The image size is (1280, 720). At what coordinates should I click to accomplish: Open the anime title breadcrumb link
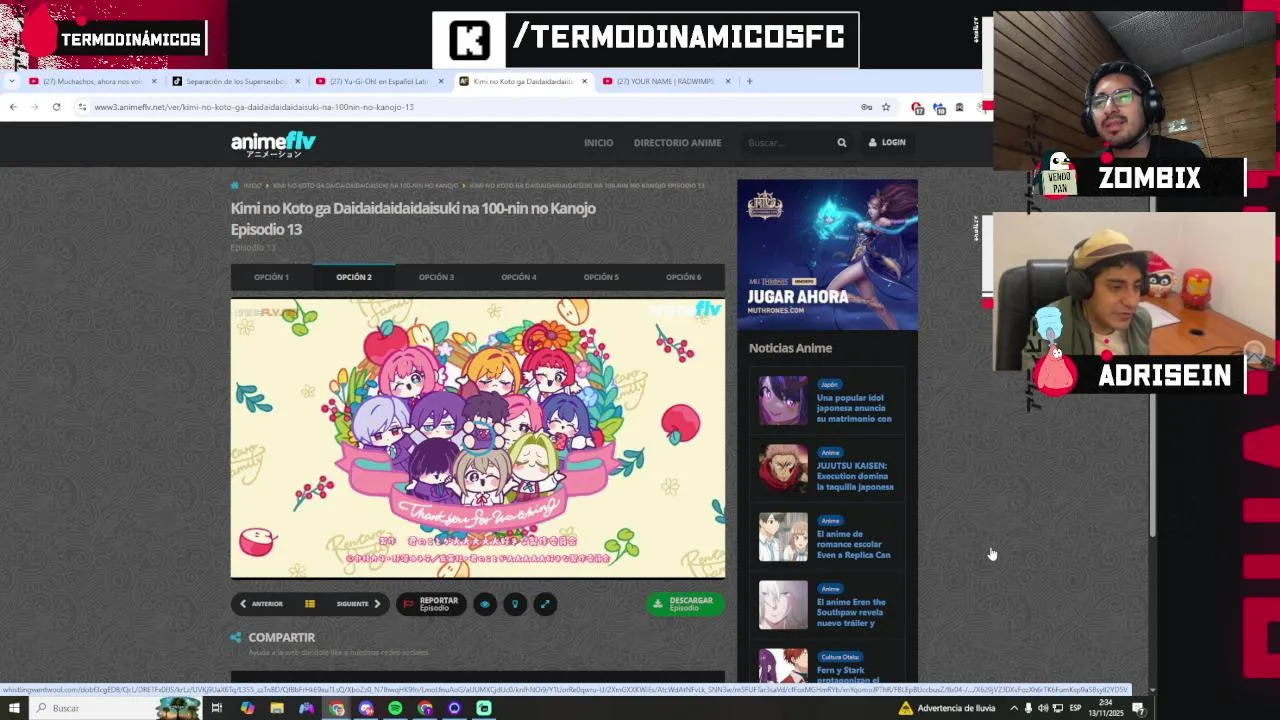coord(365,186)
